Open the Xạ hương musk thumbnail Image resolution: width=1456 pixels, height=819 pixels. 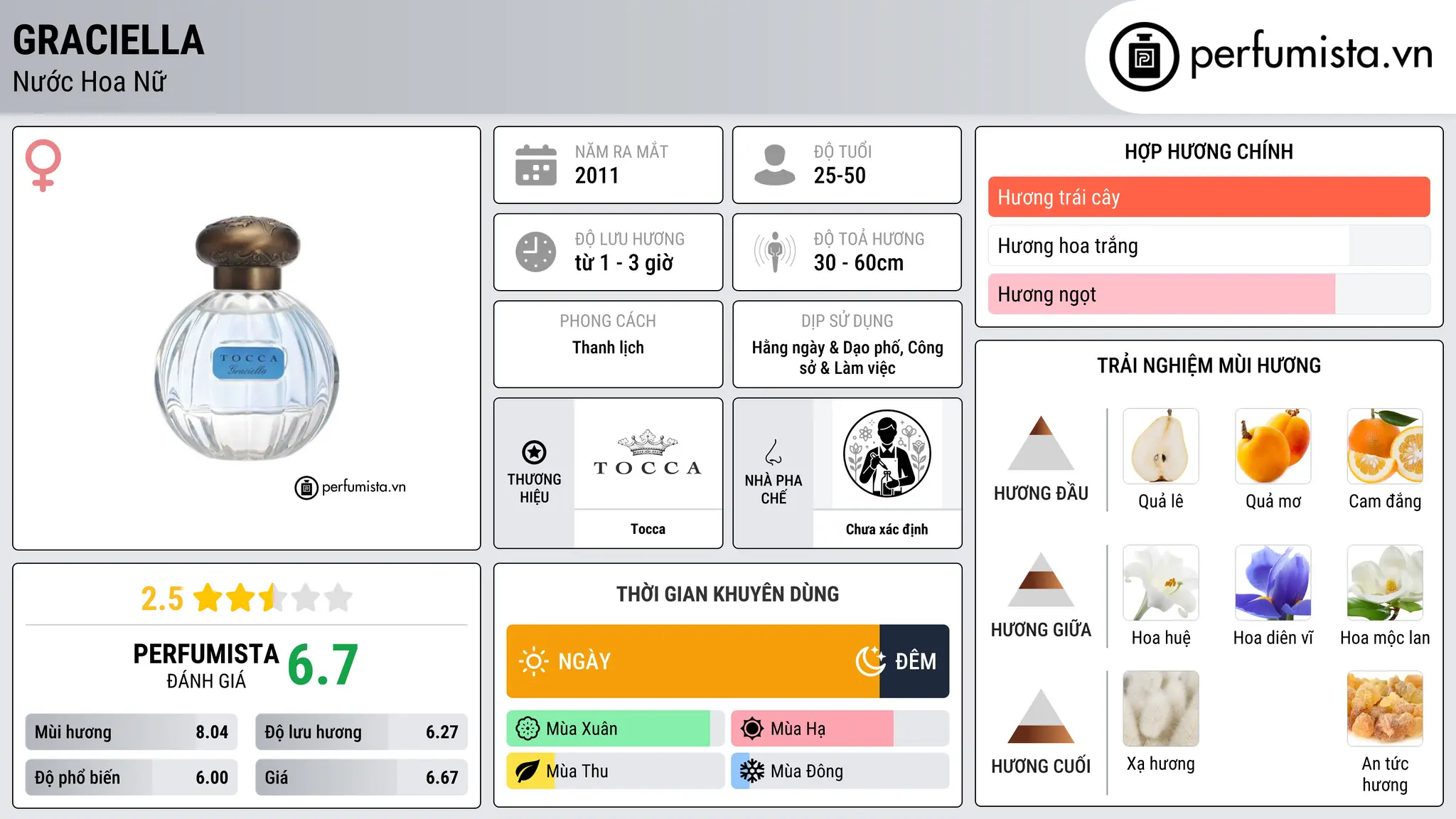pos(1160,709)
